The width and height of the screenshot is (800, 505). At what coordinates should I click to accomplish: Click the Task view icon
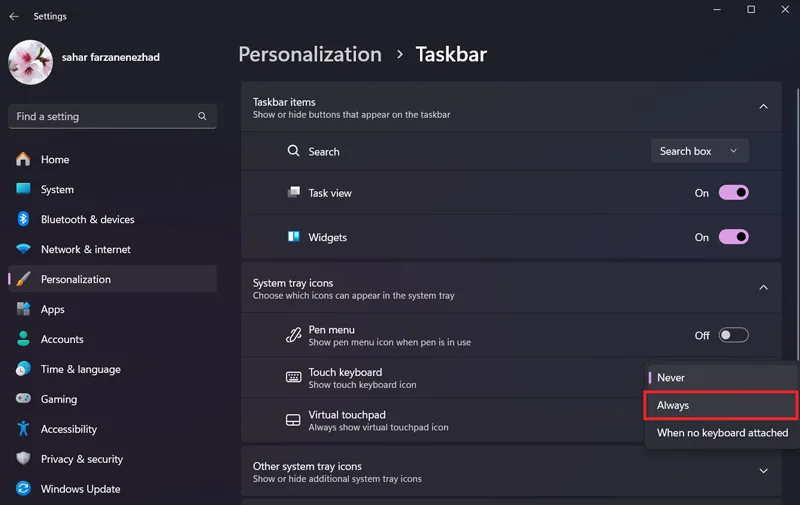click(293, 192)
